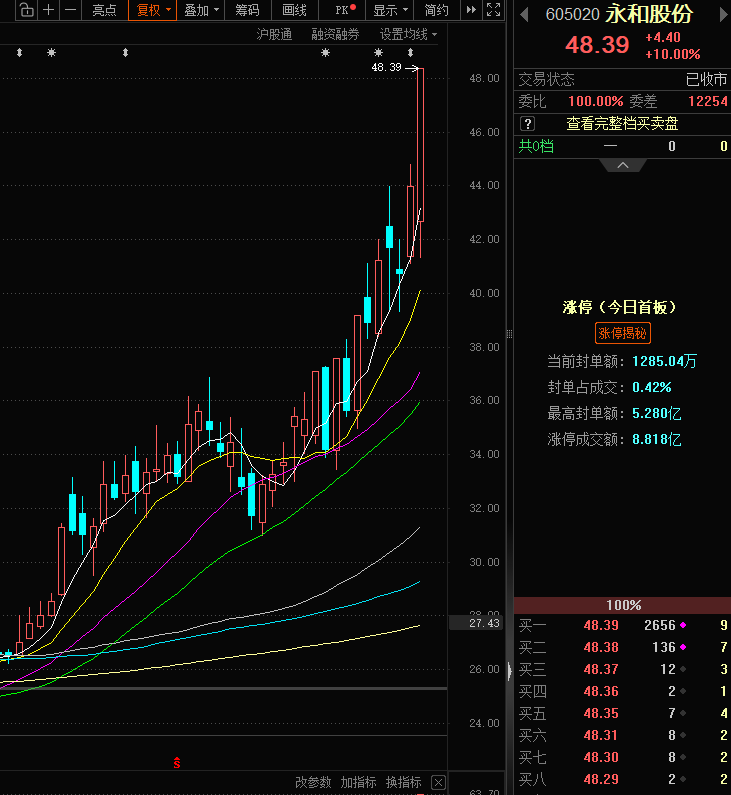Image resolution: width=731 pixels, height=795 pixels.
Task: Click 换指标 to switch indicator
Action: click(404, 782)
